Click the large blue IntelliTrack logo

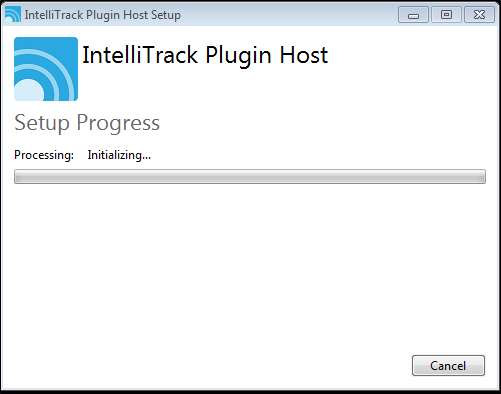tap(46, 69)
